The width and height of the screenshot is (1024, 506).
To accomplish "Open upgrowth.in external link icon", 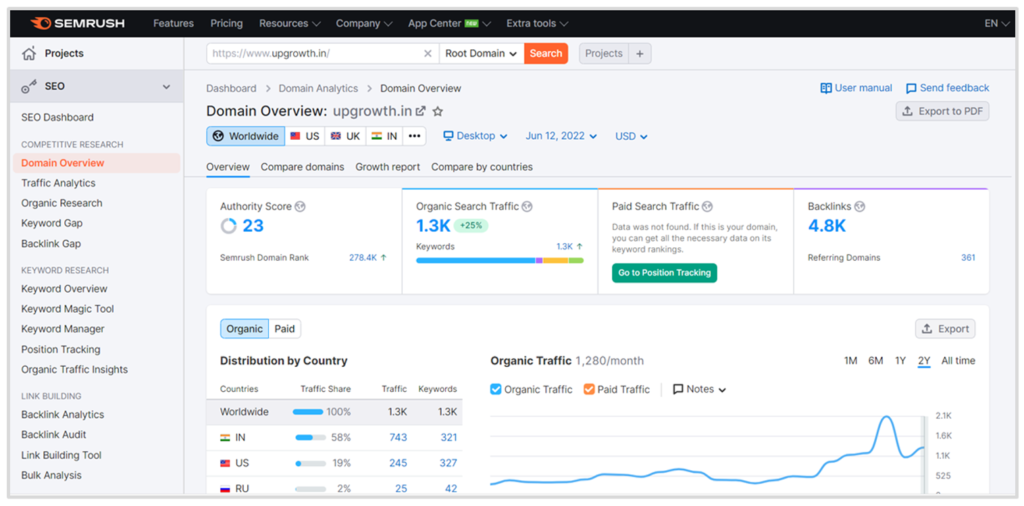I will coord(421,111).
